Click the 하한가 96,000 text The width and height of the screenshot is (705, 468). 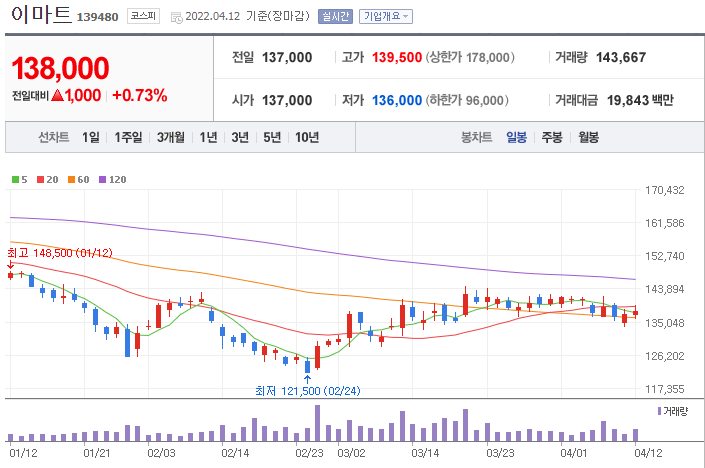[467, 100]
